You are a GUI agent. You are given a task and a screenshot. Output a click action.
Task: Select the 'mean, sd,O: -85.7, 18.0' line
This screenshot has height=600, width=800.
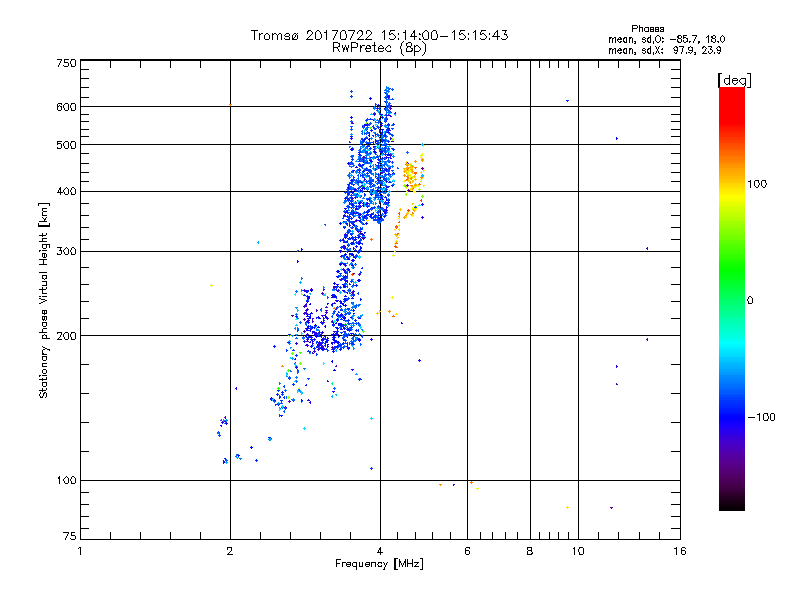click(666, 39)
